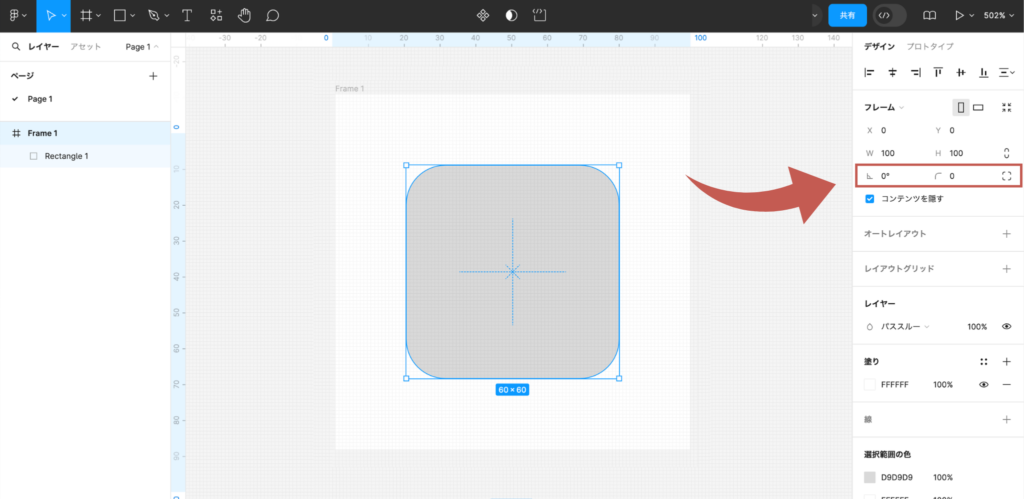Select Rectangle 1 layer in layers list
This screenshot has width=1024, height=499.
pyautogui.click(x=66, y=156)
